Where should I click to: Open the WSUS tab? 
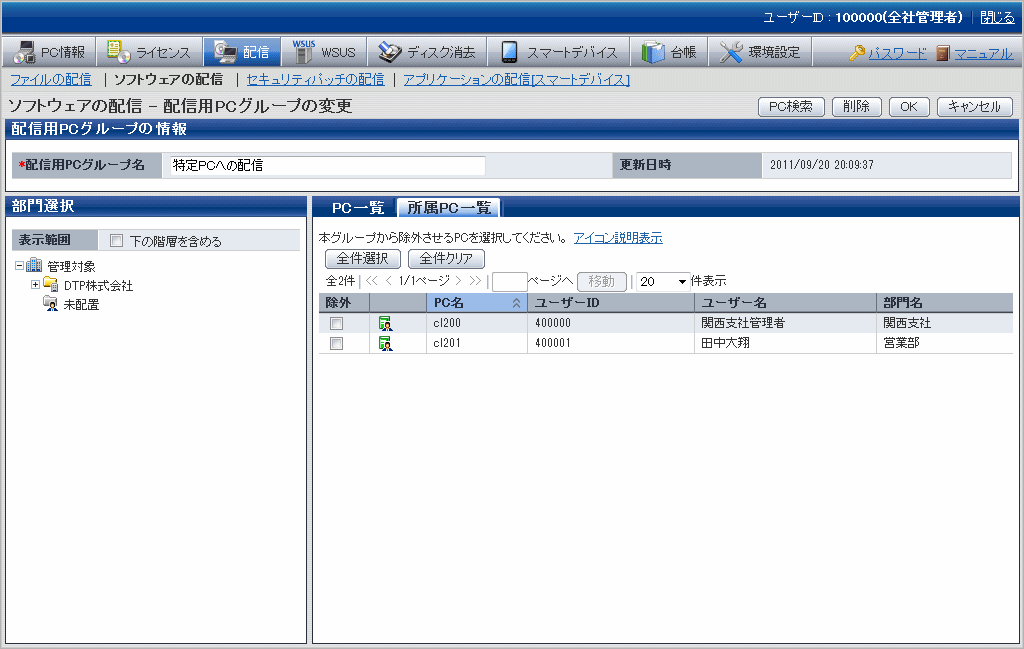coord(324,52)
